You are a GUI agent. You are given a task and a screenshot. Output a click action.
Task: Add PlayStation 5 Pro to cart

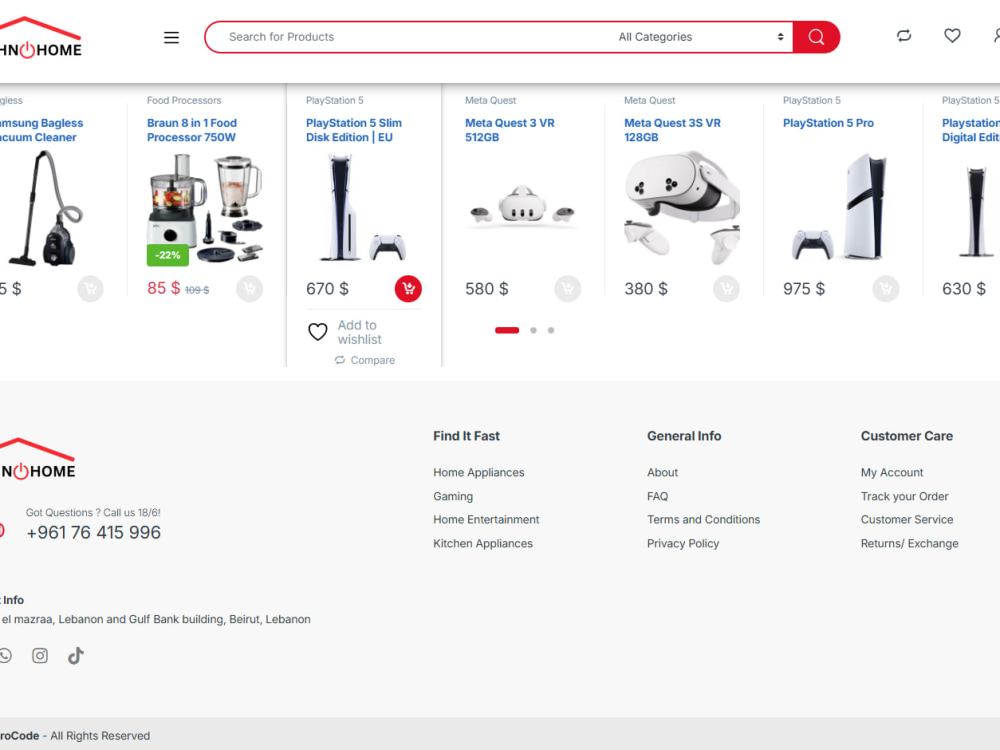coord(886,289)
